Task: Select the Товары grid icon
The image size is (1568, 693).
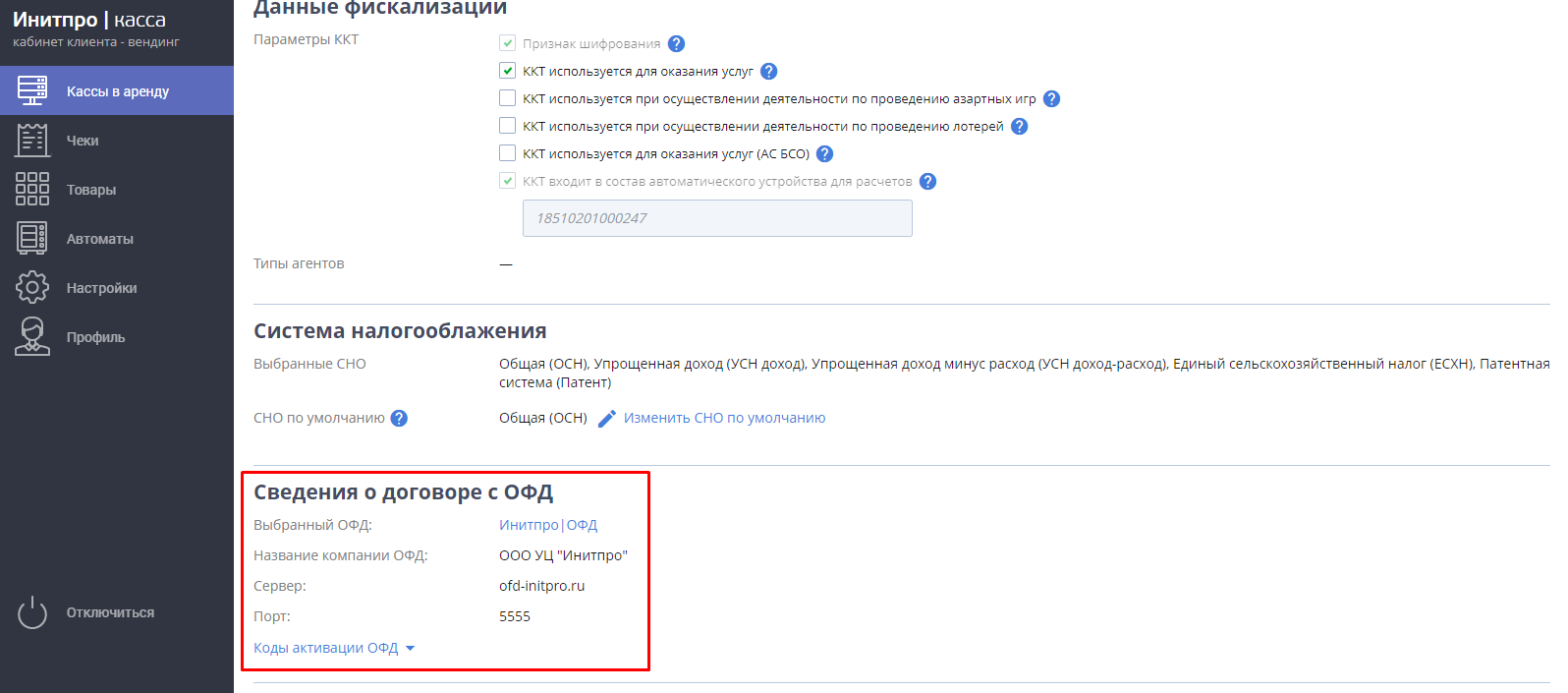Action: click(x=32, y=189)
